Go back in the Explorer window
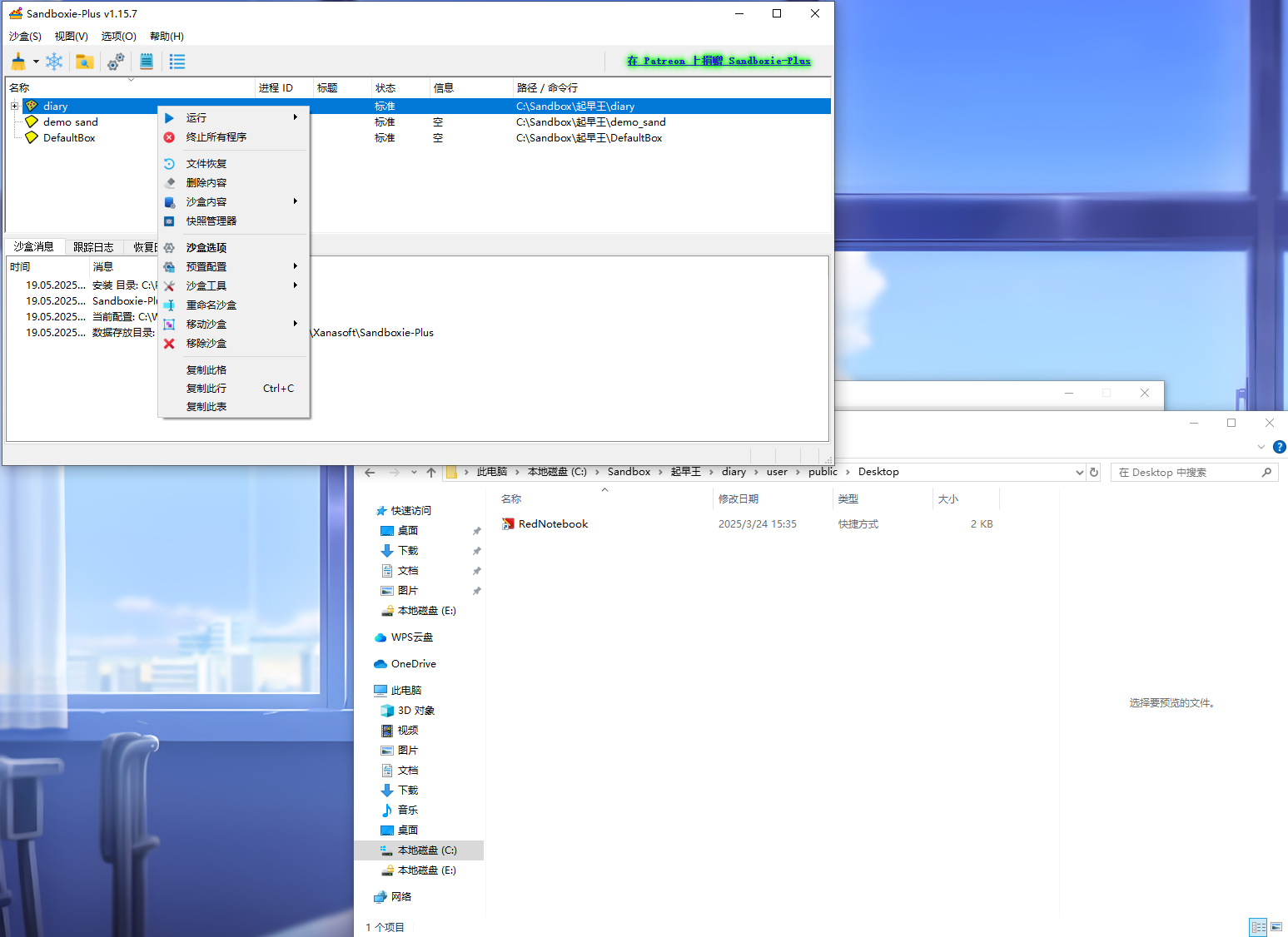This screenshot has height=937, width=1288. (370, 473)
